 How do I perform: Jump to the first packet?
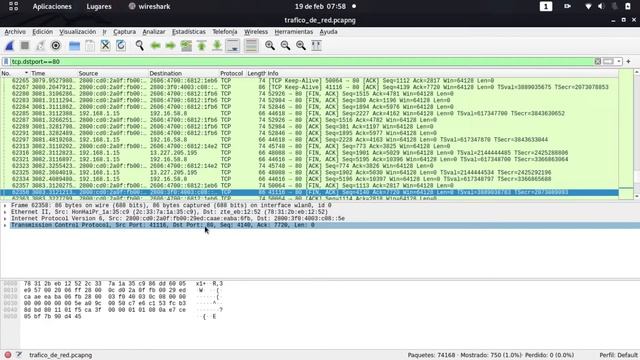[x=202, y=45]
